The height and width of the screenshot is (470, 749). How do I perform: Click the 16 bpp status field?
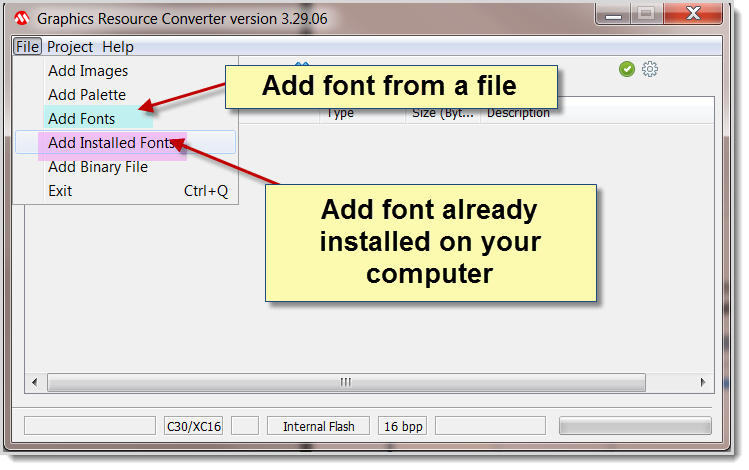[x=403, y=426]
